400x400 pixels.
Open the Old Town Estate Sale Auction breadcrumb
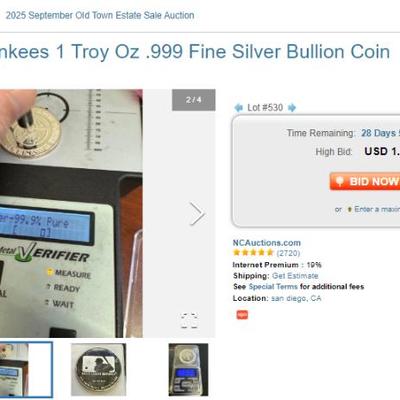(x=100, y=15)
